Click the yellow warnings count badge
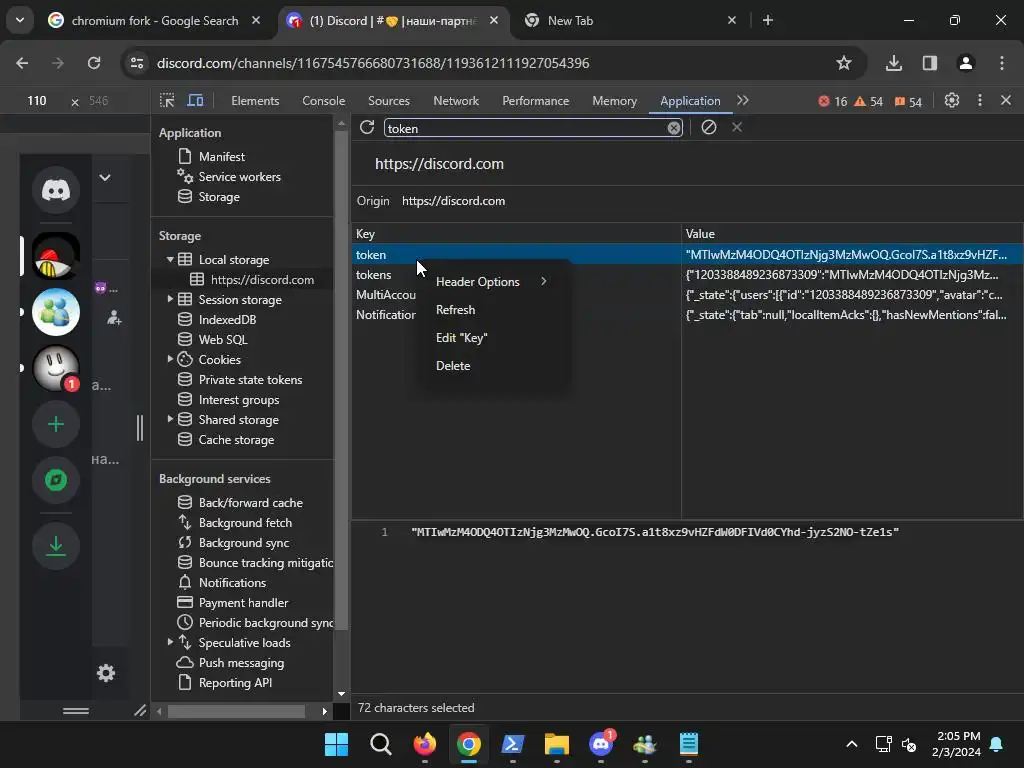 click(869, 101)
